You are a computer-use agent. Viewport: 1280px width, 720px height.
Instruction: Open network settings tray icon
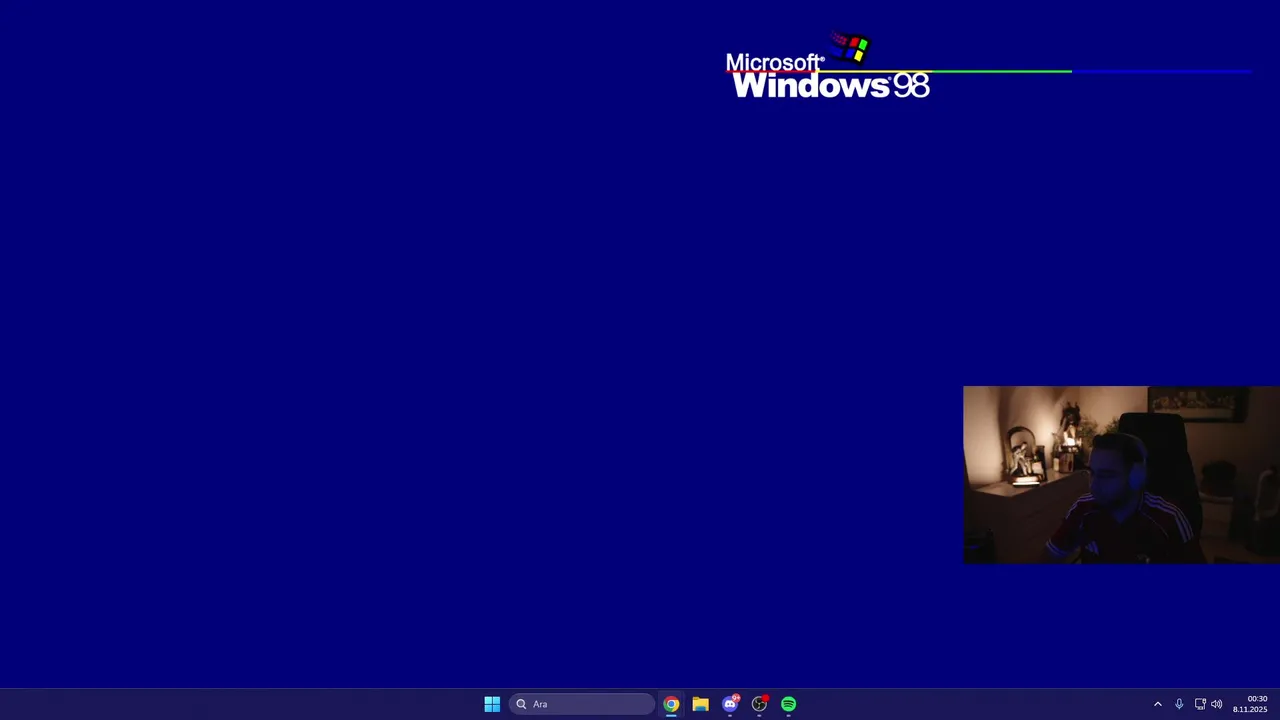1200,704
